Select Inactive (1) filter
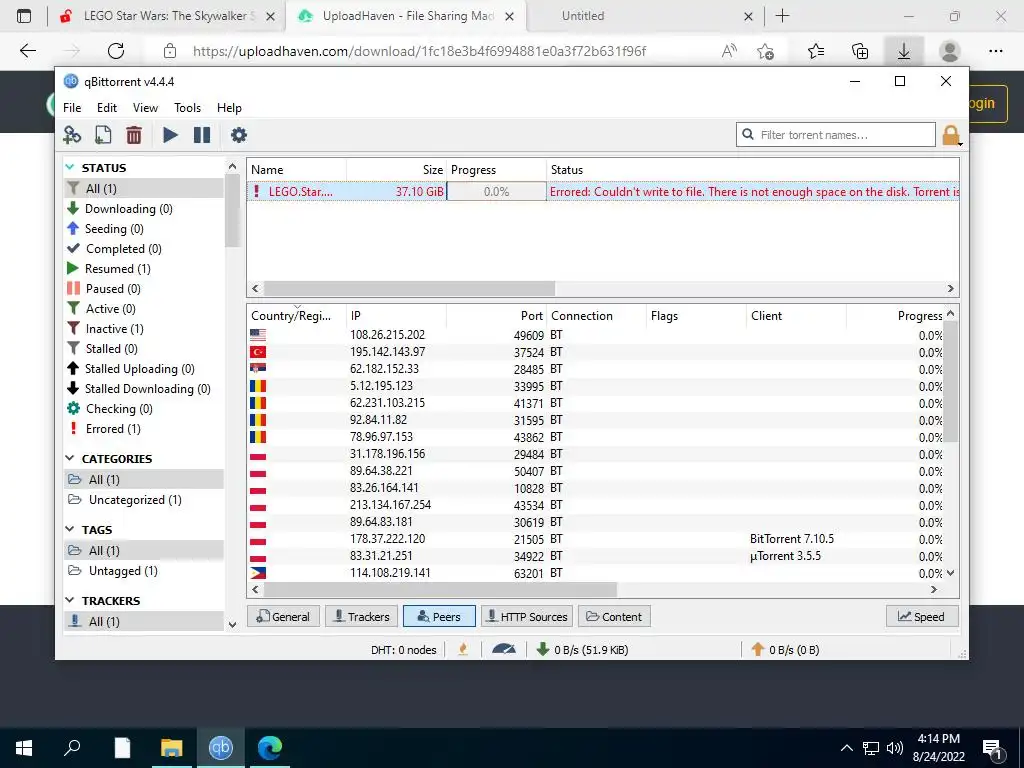1024x768 pixels. coord(144,329)
